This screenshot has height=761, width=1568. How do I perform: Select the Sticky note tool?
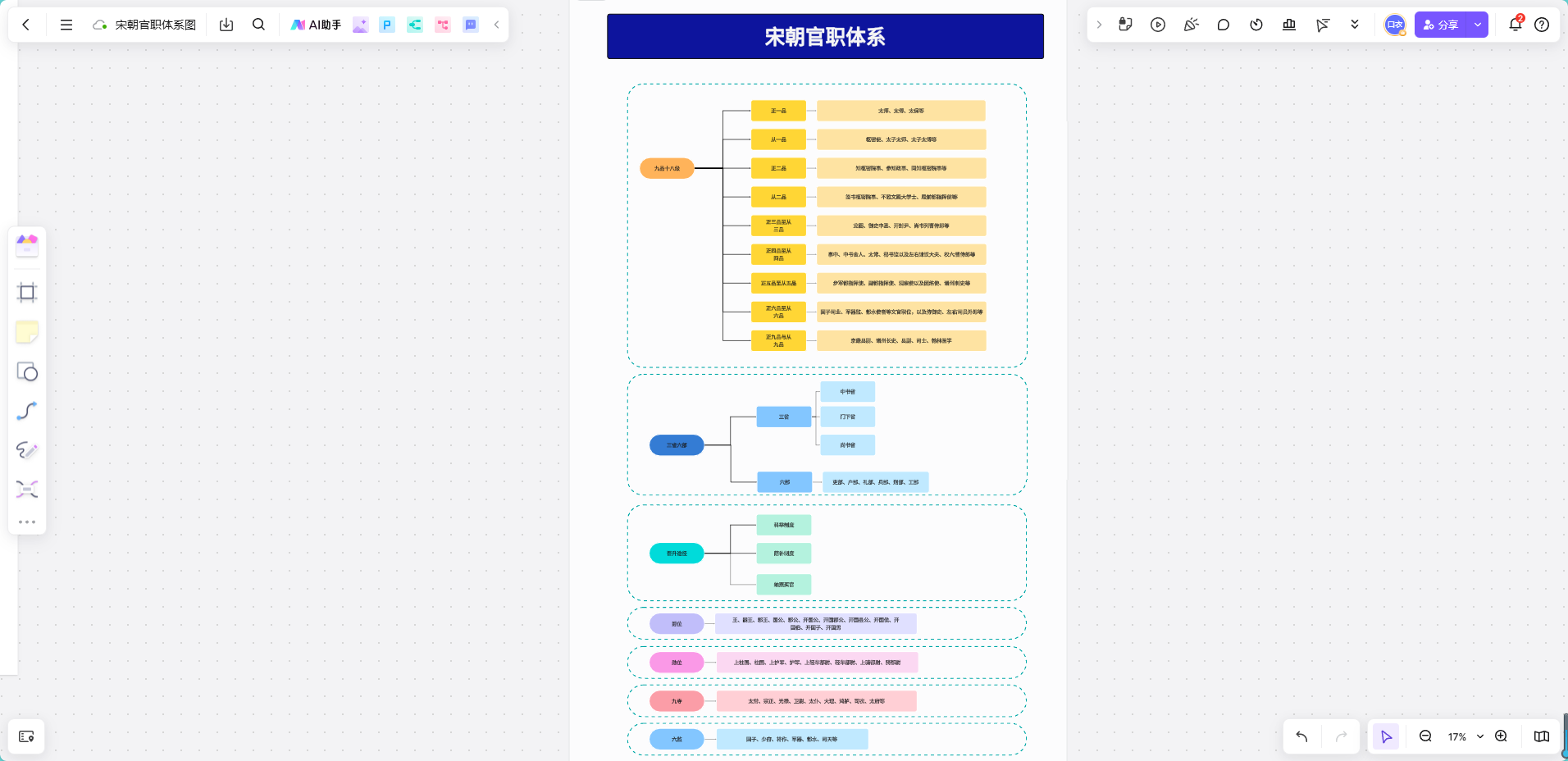[27, 332]
